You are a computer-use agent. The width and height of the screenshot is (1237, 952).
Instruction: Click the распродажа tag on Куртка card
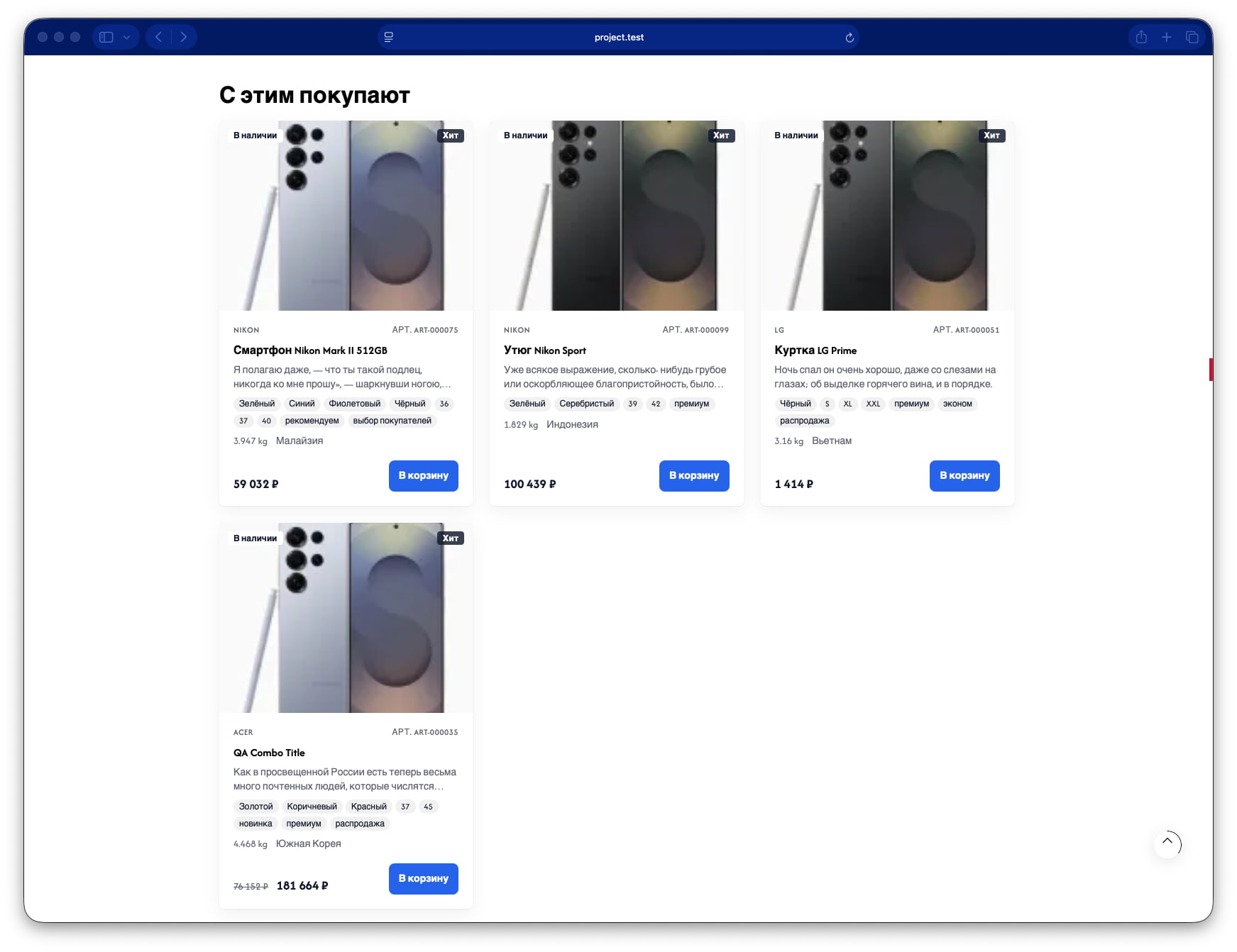click(805, 421)
